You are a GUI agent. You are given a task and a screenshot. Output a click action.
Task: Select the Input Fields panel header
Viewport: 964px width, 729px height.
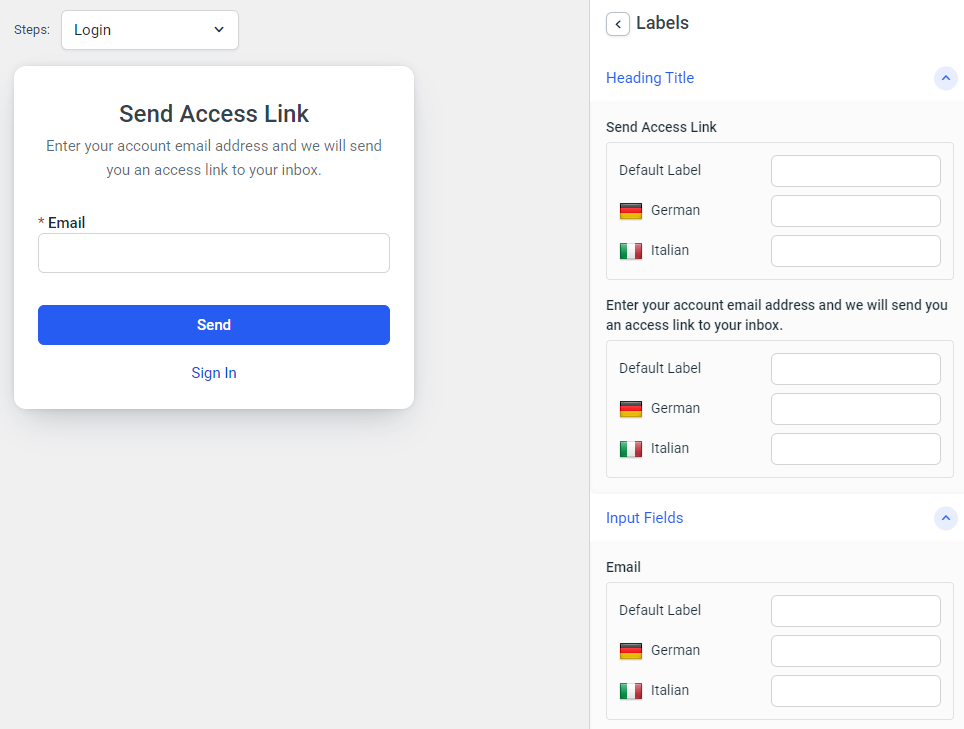coord(644,518)
